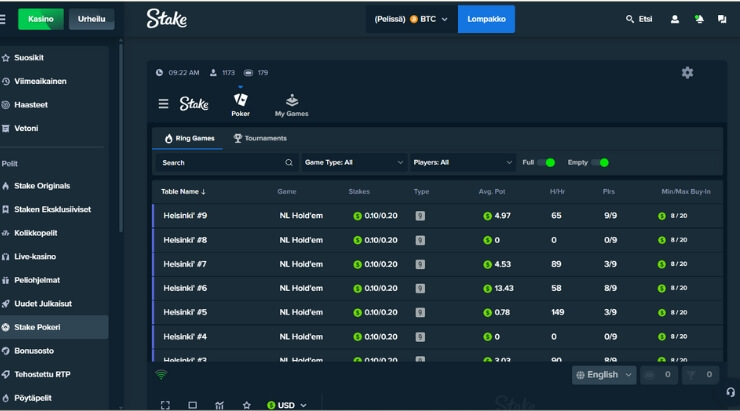Image resolution: width=740 pixels, height=411 pixels.
Task: Select the Kasino tab
Action: 41,19
